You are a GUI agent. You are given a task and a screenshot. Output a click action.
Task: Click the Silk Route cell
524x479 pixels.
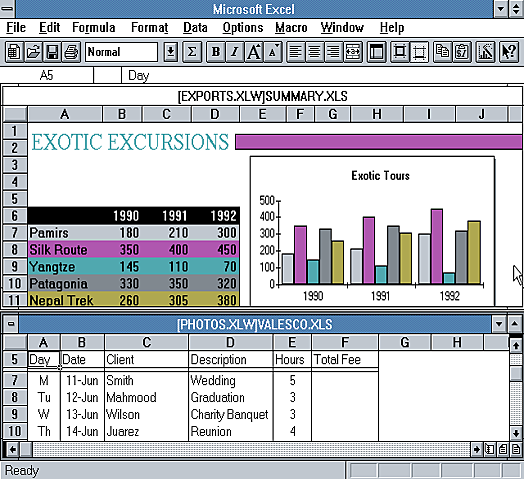[x=65, y=250]
